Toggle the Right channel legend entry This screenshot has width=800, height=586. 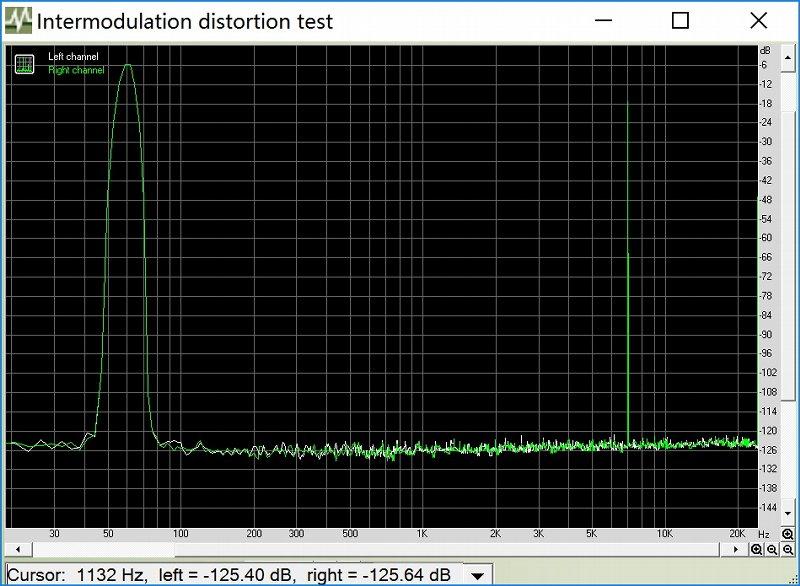(x=76, y=70)
